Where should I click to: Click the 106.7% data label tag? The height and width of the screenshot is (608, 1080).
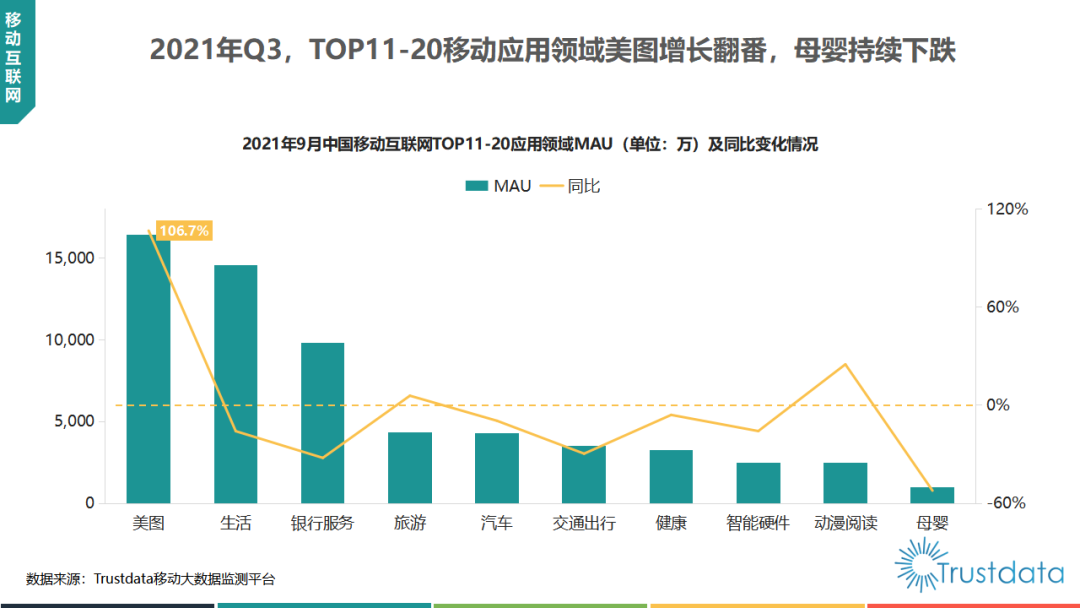[184, 231]
